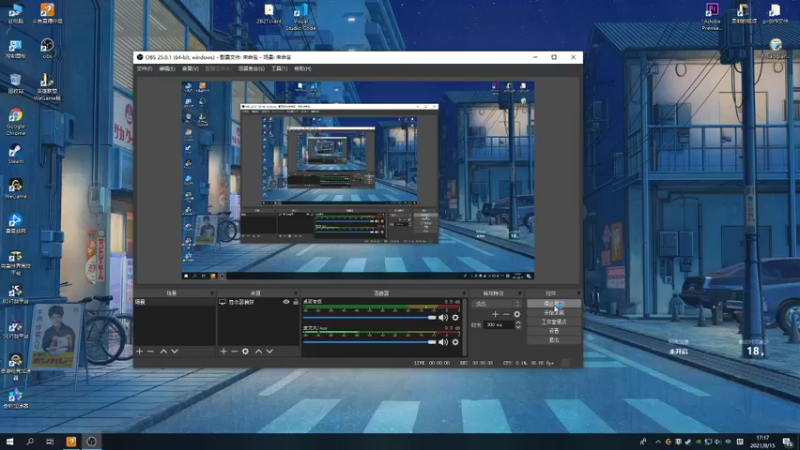Adjust Desktop Audio volume slider
The image size is (800, 450).
(x=369, y=317)
